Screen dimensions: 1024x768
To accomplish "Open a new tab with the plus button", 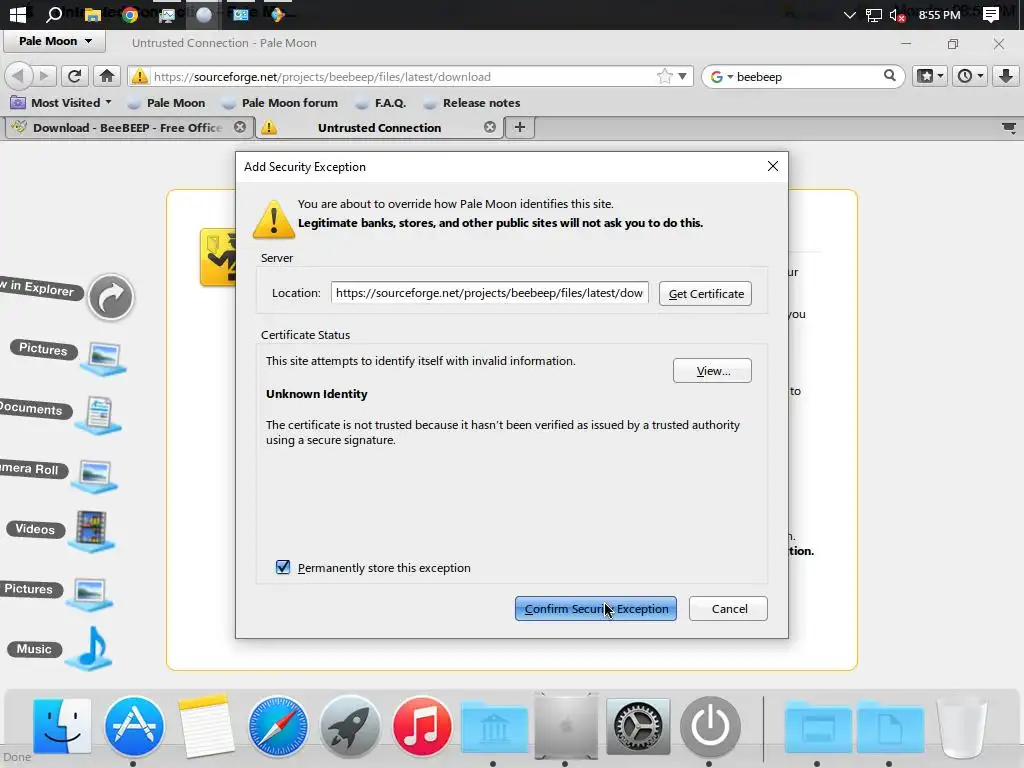I will point(520,127).
